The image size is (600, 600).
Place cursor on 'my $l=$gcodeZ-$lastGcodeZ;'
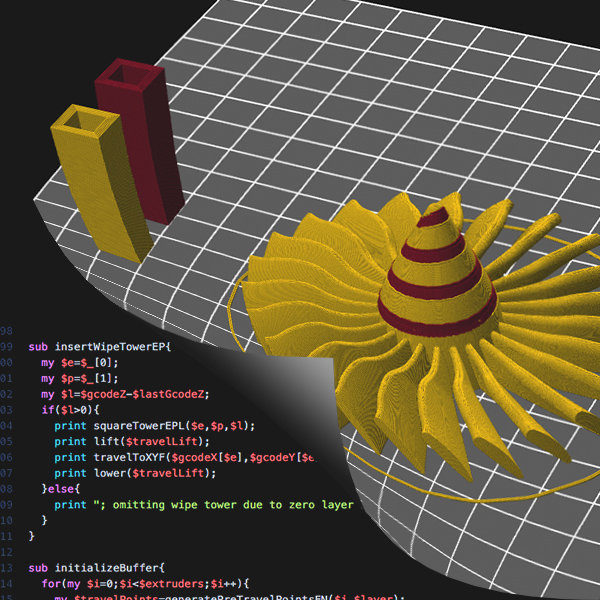click(125, 394)
